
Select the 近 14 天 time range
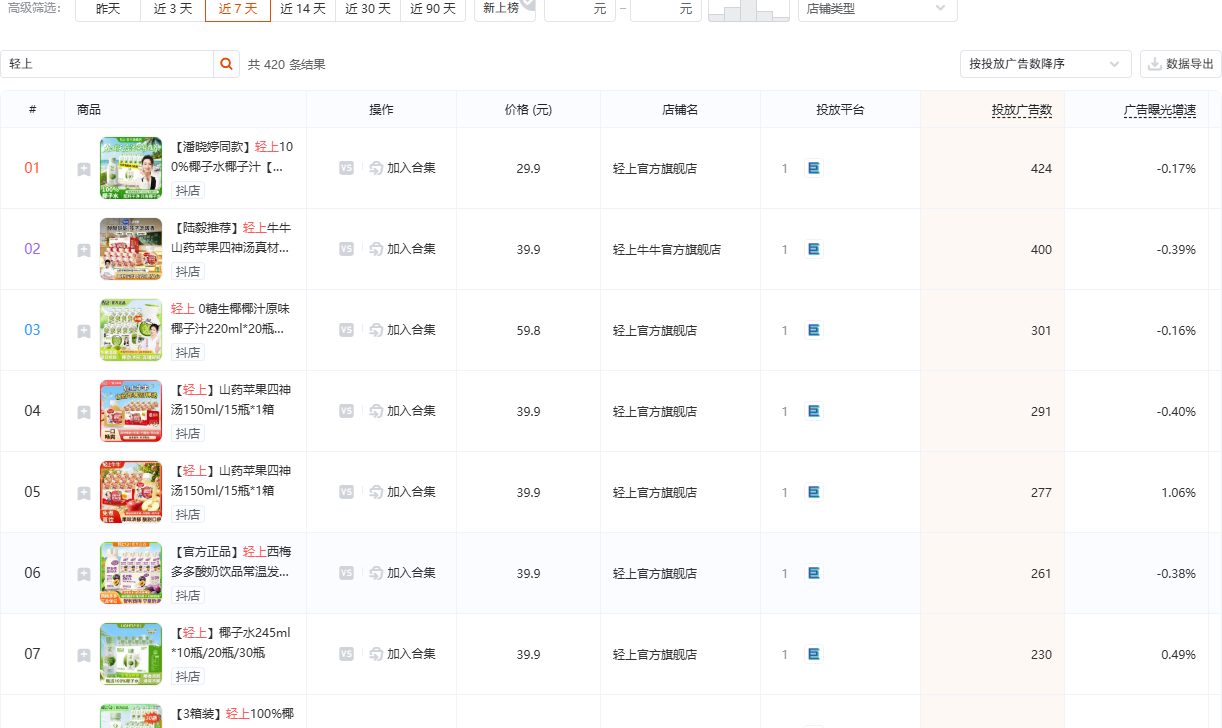pos(303,9)
